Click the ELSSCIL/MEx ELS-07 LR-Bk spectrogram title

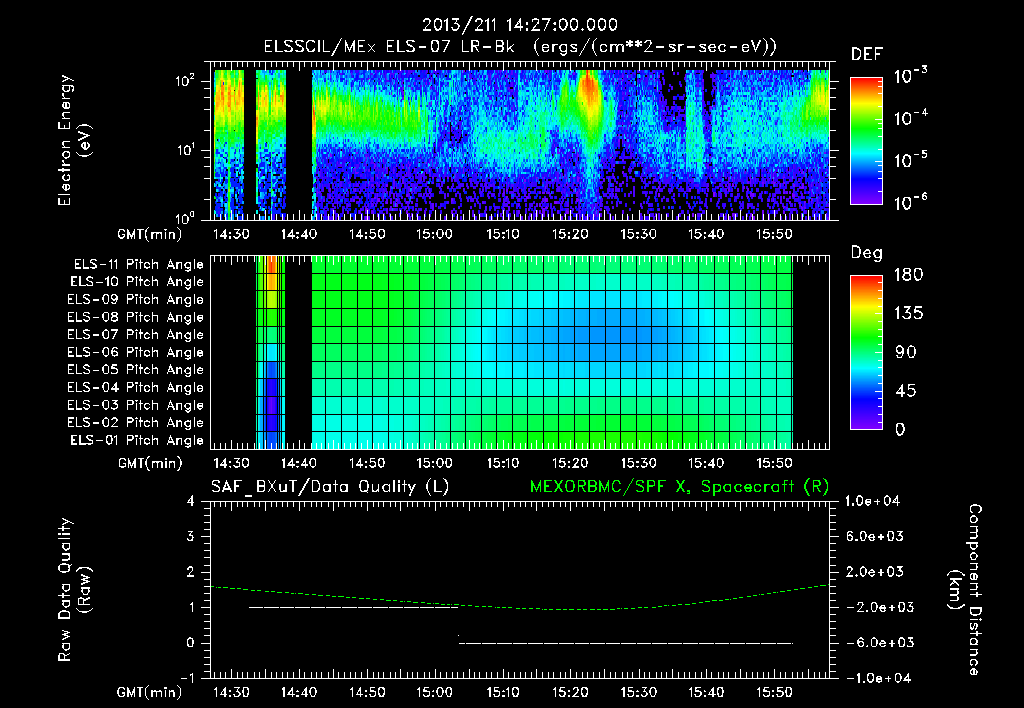[520, 46]
